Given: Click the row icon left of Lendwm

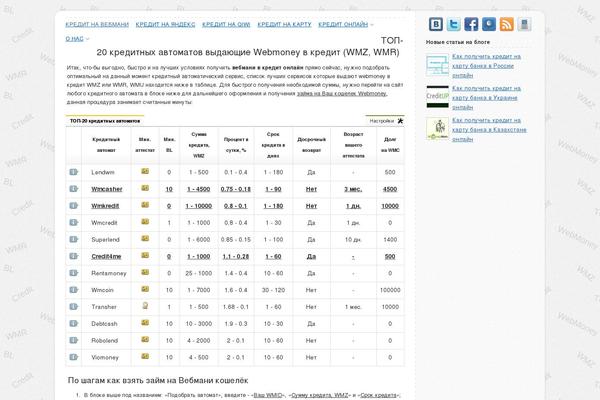Looking at the screenshot, I should coord(73,172).
